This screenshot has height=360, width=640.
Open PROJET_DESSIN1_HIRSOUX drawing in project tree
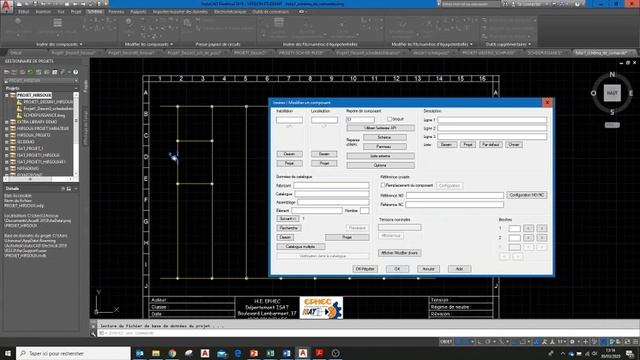[x=48, y=102]
